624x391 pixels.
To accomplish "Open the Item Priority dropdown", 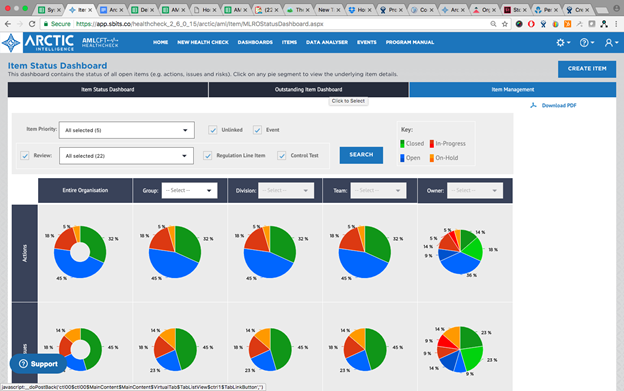I will click(x=127, y=130).
